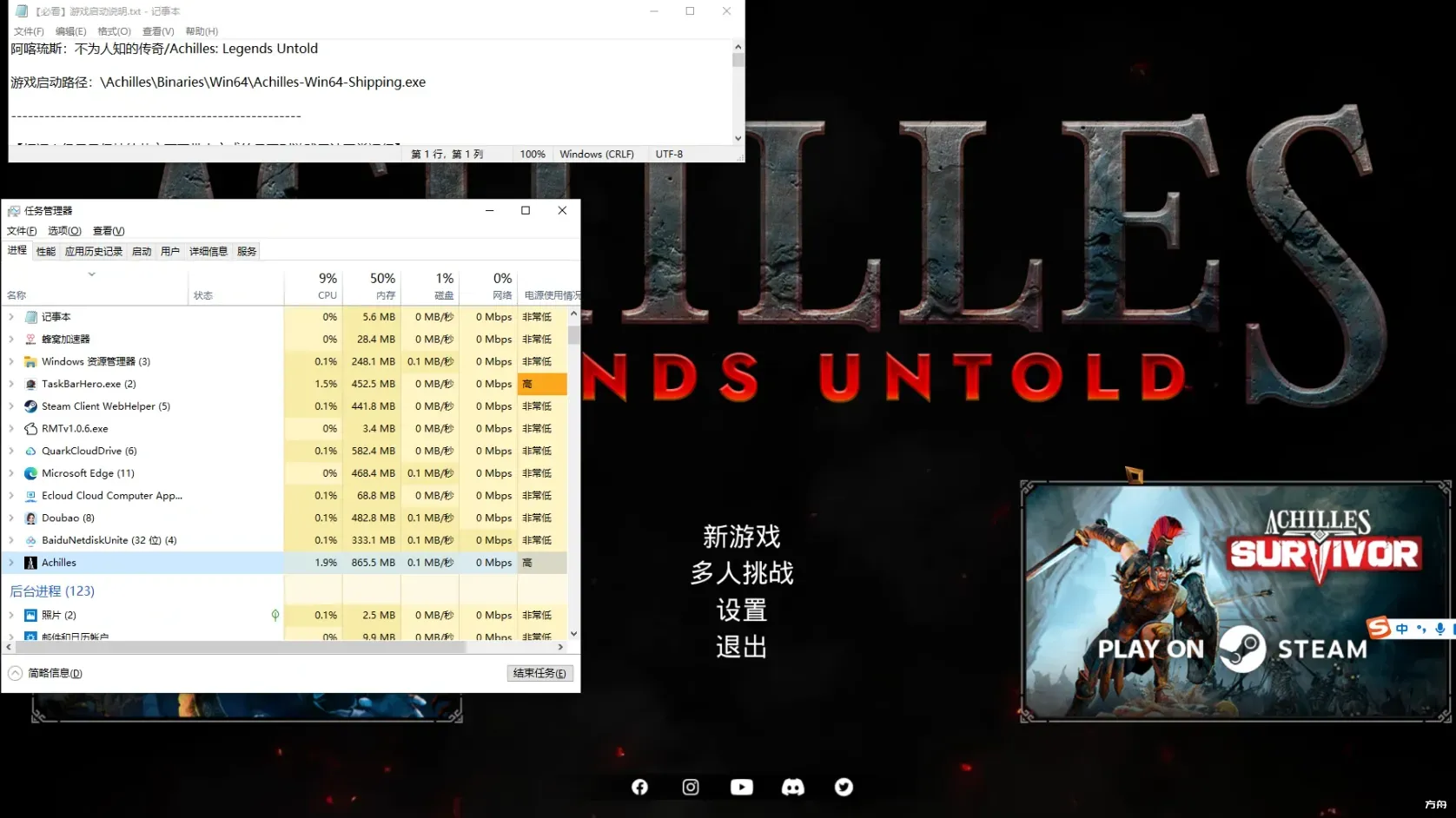Click the 照片 background process icon

[30, 615]
